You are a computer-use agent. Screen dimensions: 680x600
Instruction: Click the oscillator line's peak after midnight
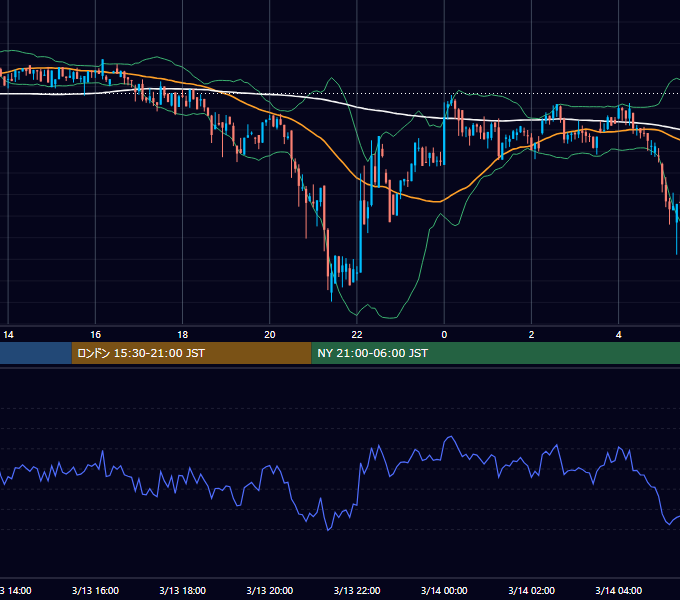pyautogui.click(x=451, y=437)
